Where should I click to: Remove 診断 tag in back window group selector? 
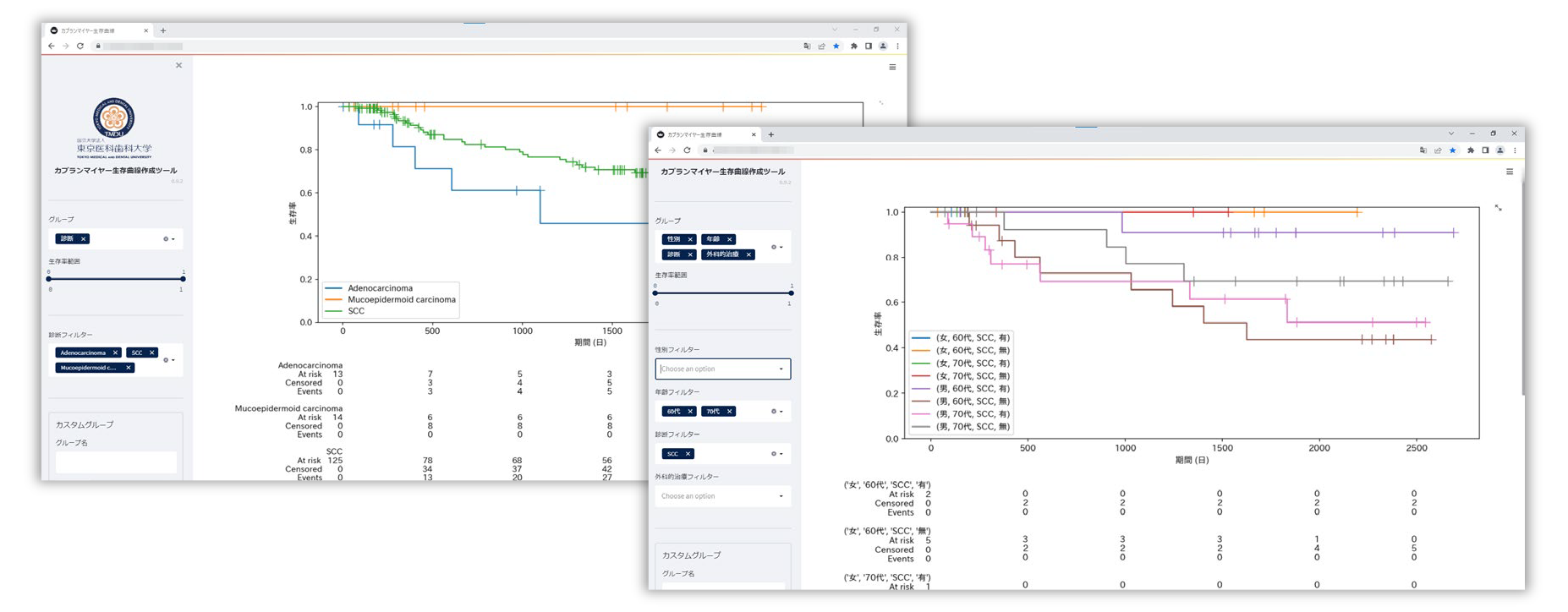click(83, 239)
